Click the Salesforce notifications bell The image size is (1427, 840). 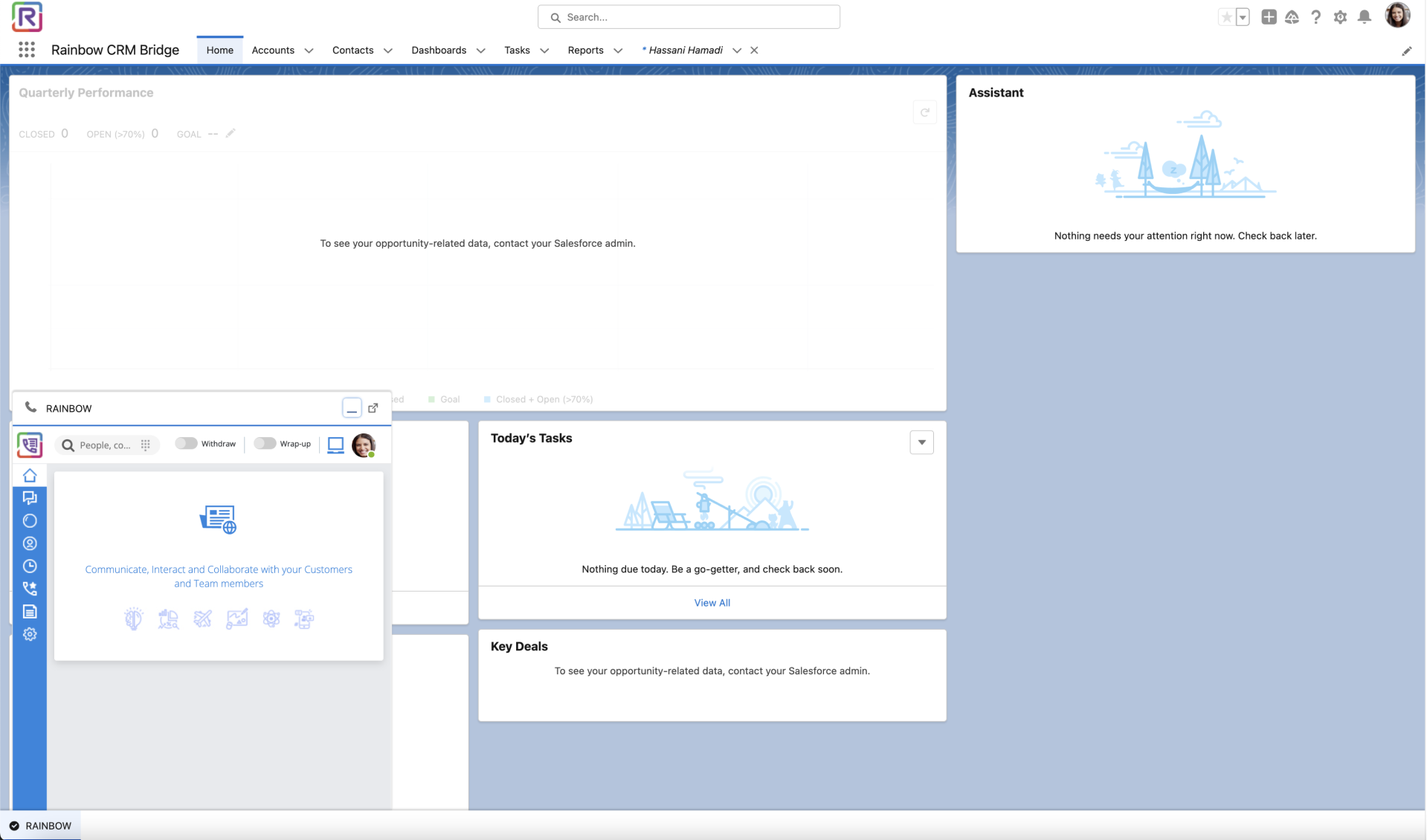1364,17
